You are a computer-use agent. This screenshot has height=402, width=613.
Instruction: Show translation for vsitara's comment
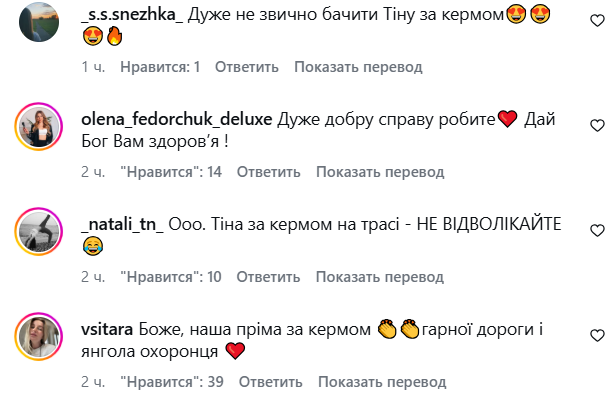[x=382, y=382]
